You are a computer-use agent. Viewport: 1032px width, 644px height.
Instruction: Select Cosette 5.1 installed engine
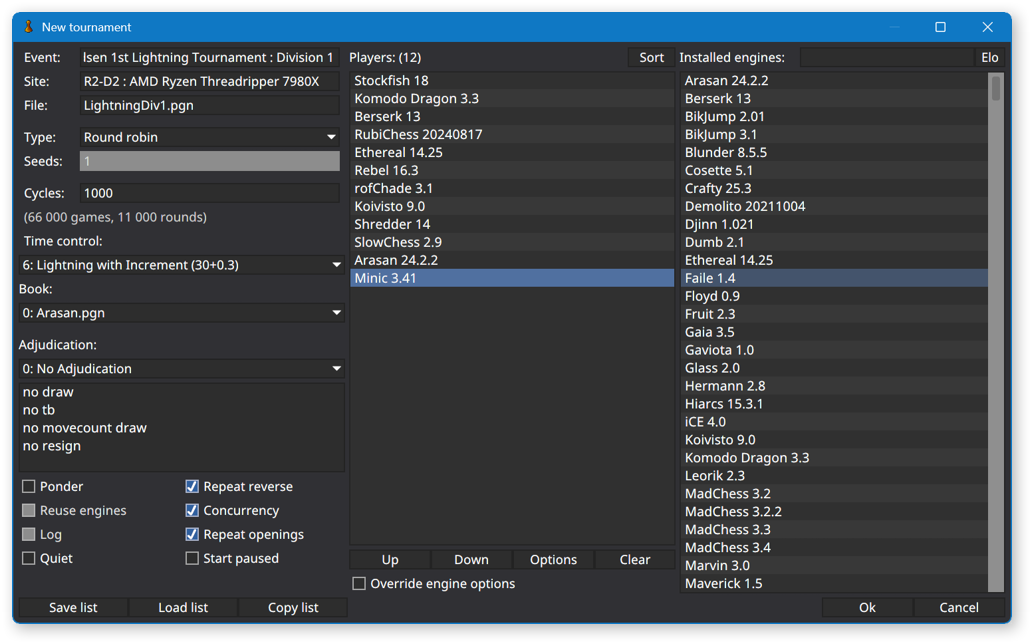point(834,171)
